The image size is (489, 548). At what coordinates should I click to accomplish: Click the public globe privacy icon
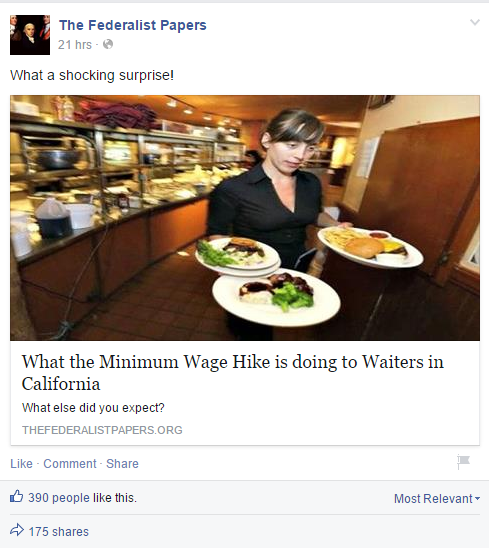(x=108, y=44)
